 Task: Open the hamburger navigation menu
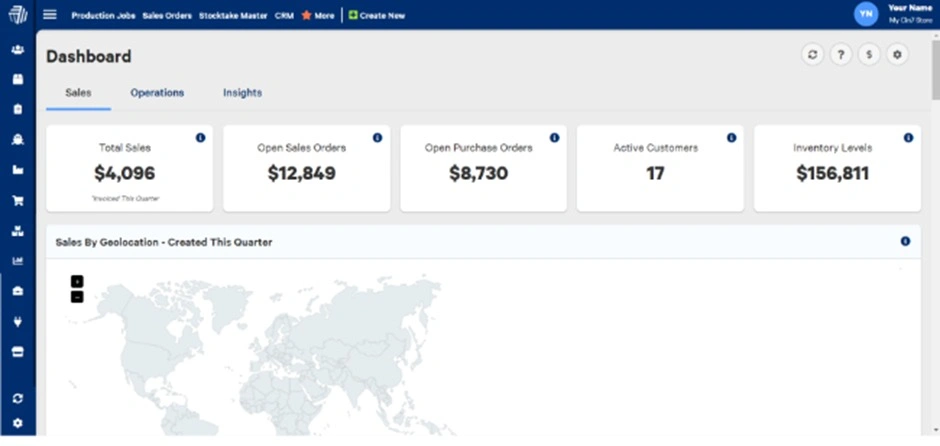(x=50, y=15)
